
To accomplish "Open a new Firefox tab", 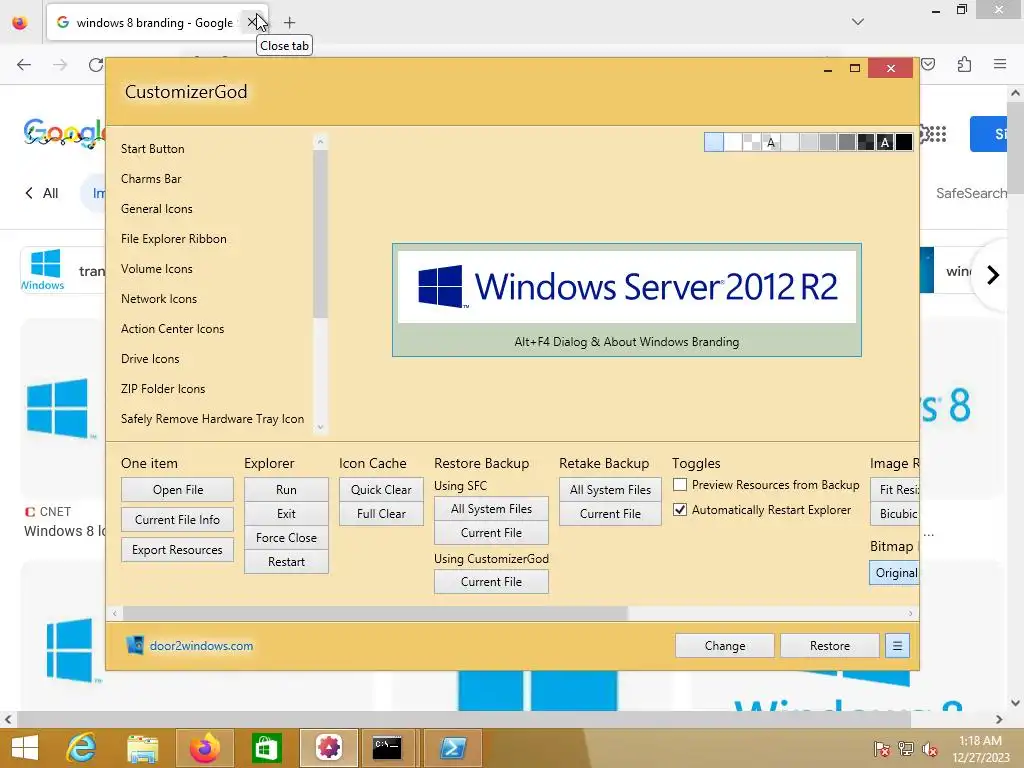I will [x=289, y=23].
